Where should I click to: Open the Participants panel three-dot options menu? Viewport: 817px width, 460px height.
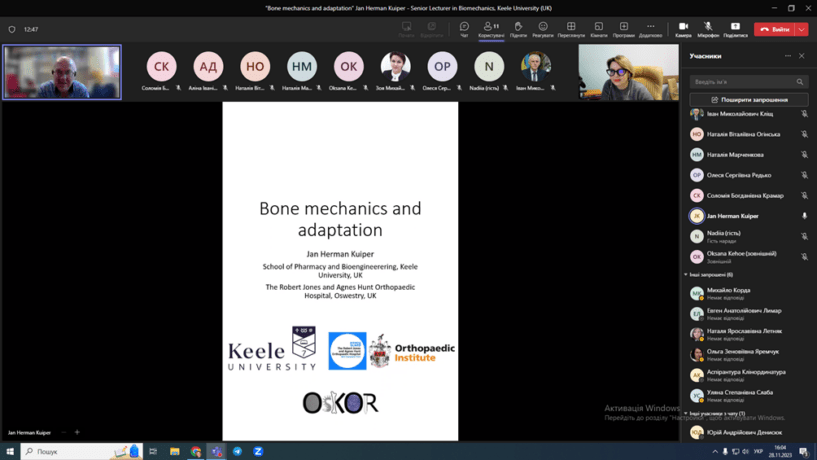point(787,56)
